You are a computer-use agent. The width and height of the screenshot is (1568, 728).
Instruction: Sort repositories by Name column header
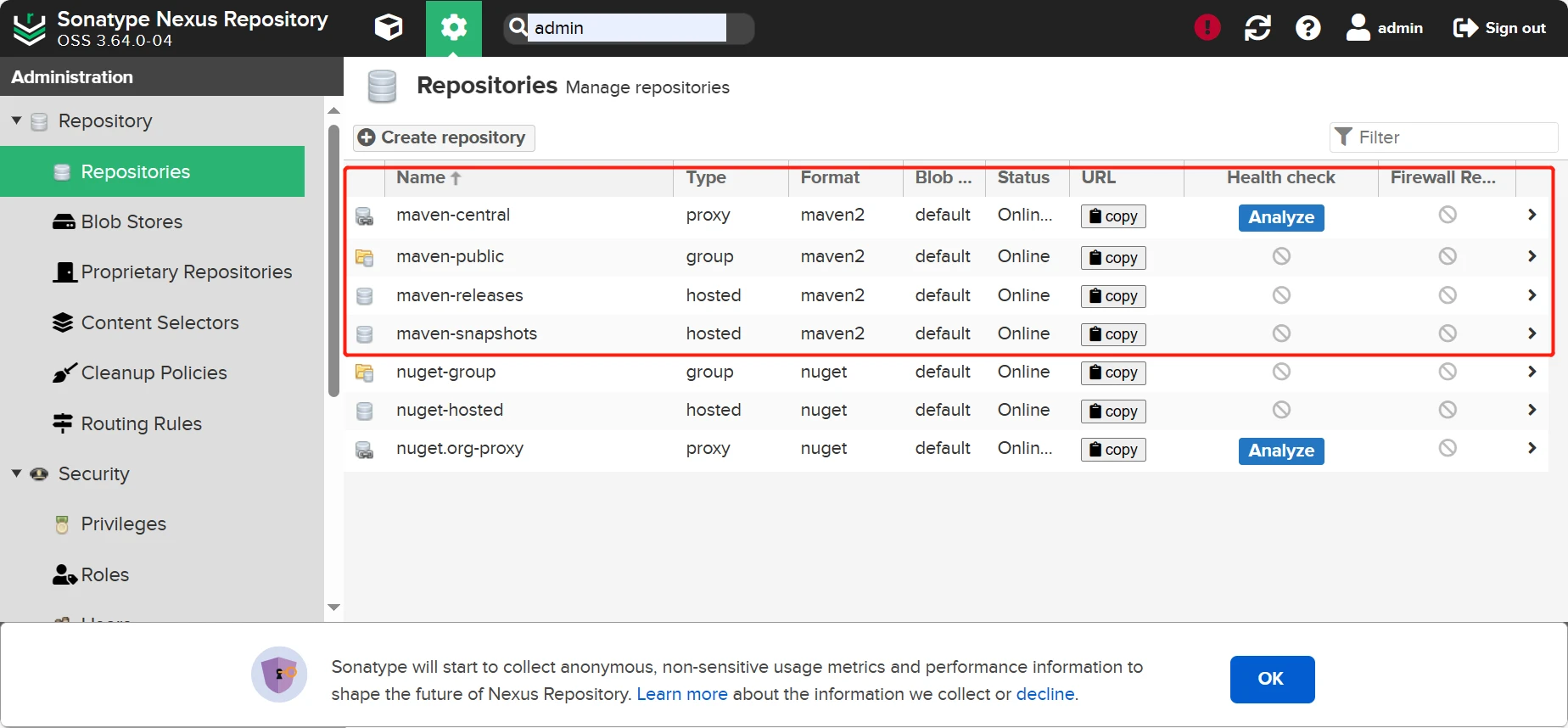tap(422, 177)
